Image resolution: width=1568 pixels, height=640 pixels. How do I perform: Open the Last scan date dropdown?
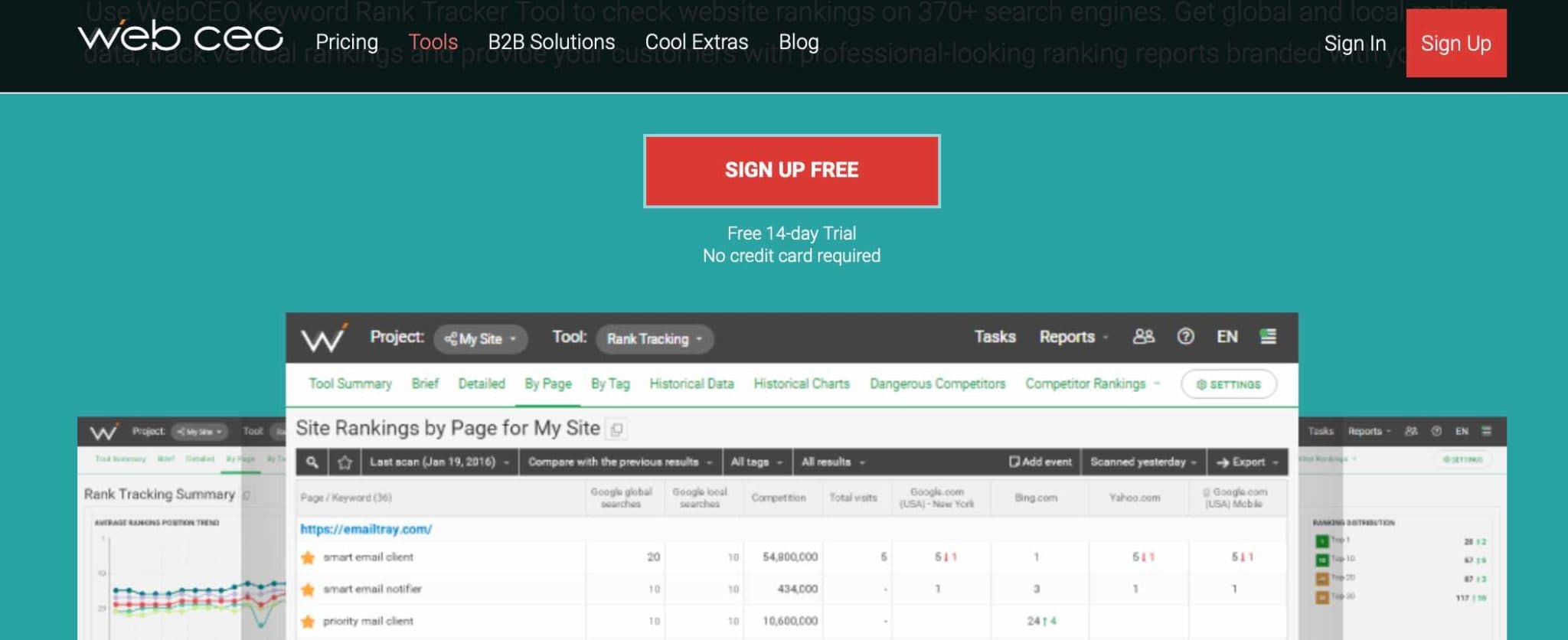pyautogui.click(x=439, y=462)
